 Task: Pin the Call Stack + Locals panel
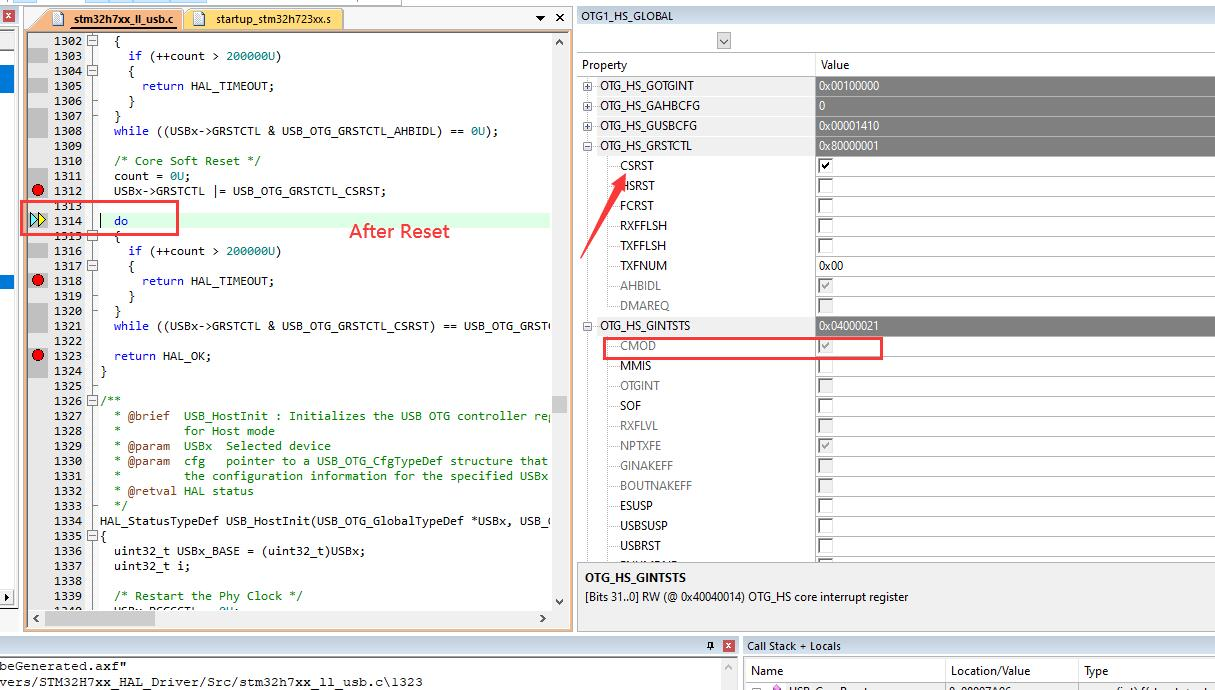(x=709, y=645)
